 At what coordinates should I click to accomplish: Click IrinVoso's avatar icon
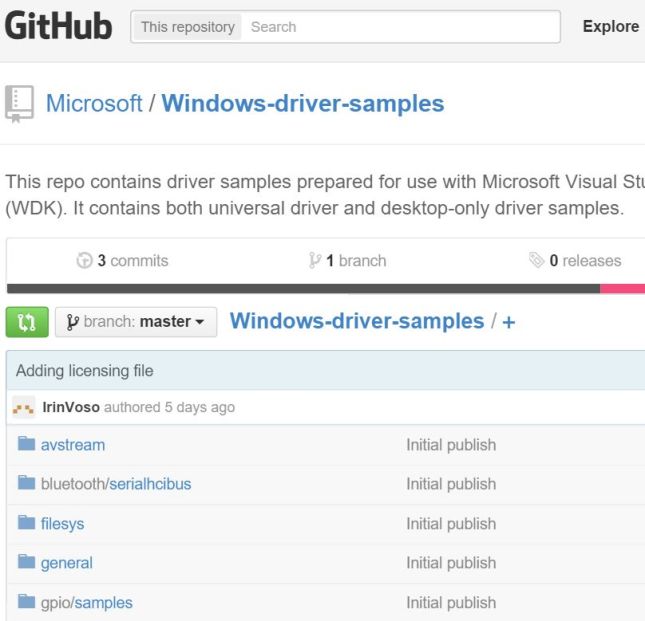pos(25,408)
